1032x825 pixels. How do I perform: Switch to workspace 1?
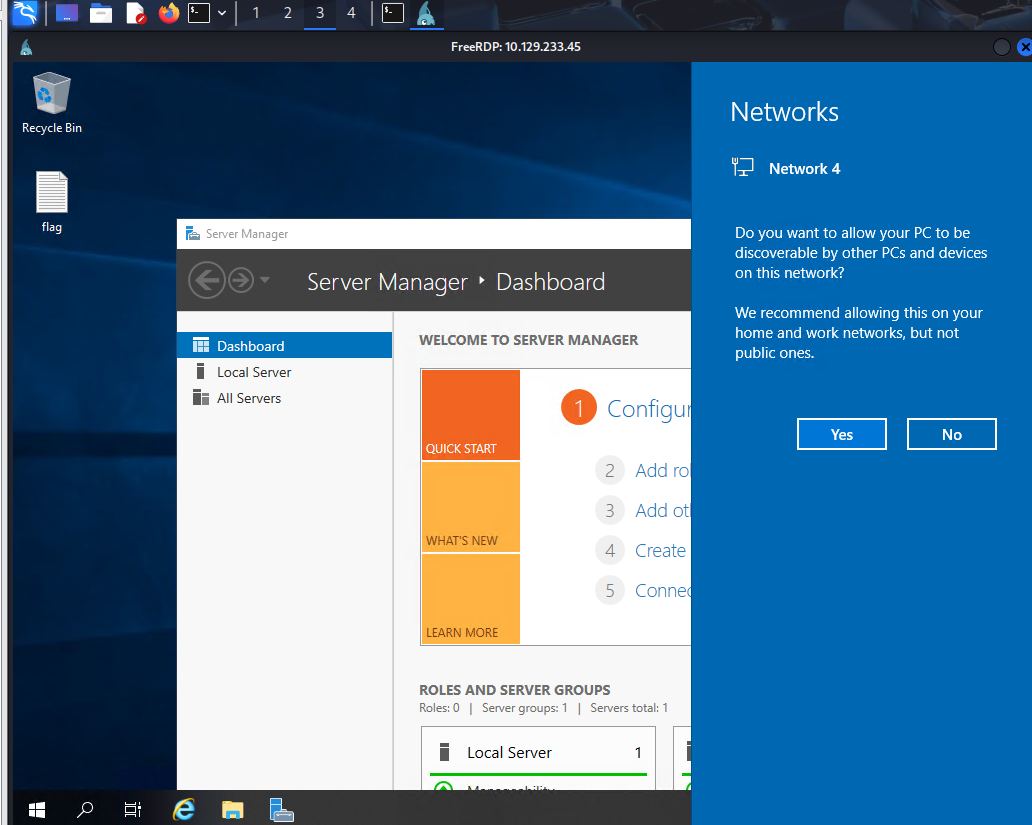tap(255, 13)
